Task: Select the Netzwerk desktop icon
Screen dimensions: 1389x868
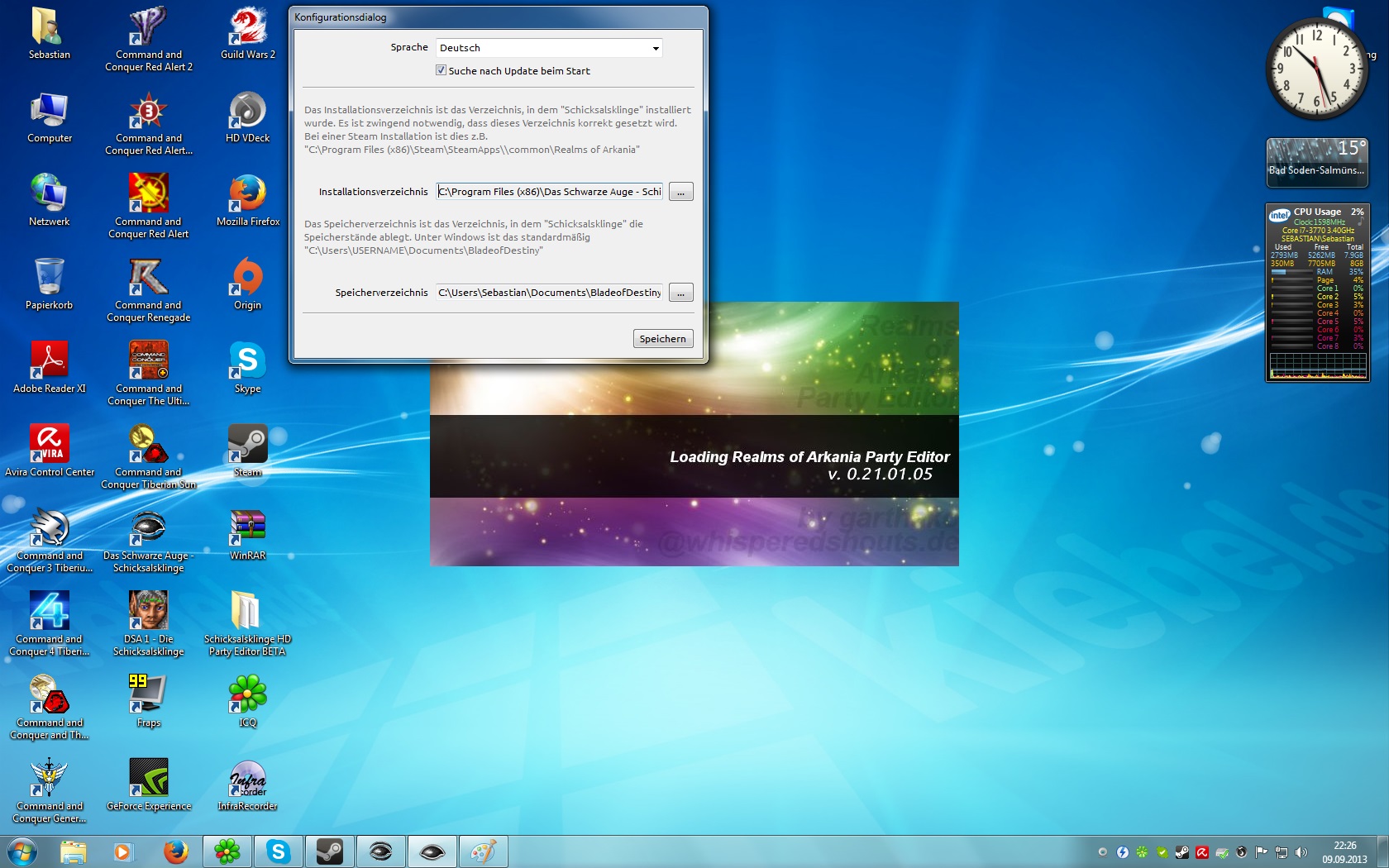Action: (x=50, y=202)
